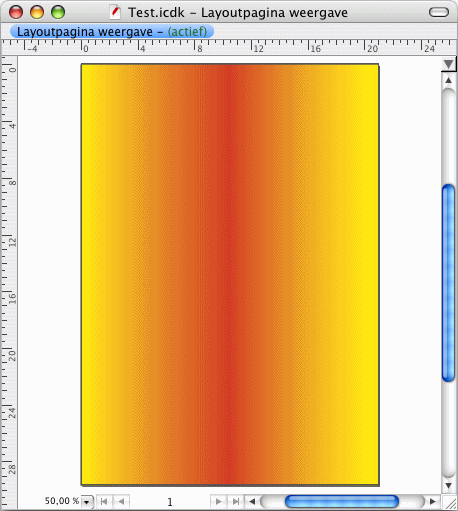Viewport: 458px width, 511px height.
Task: Go to the next page arrow
Action: point(219,501)
